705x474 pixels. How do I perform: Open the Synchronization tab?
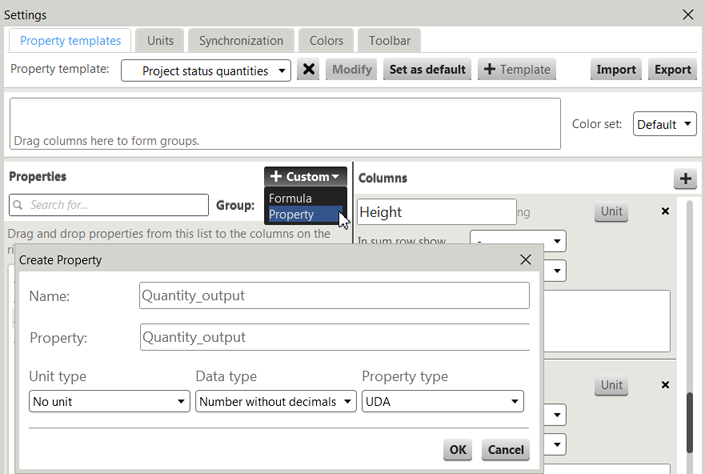pyautogui.click(x=240, y=41)
